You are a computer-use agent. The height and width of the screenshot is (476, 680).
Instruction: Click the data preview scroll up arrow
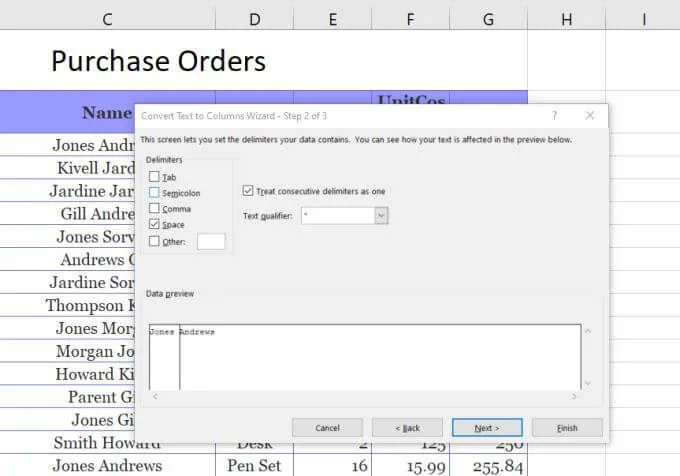588,331
